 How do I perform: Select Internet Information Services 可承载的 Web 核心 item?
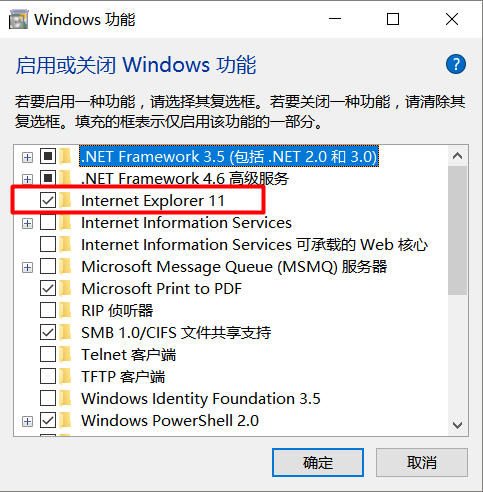(x=254, y=244)
